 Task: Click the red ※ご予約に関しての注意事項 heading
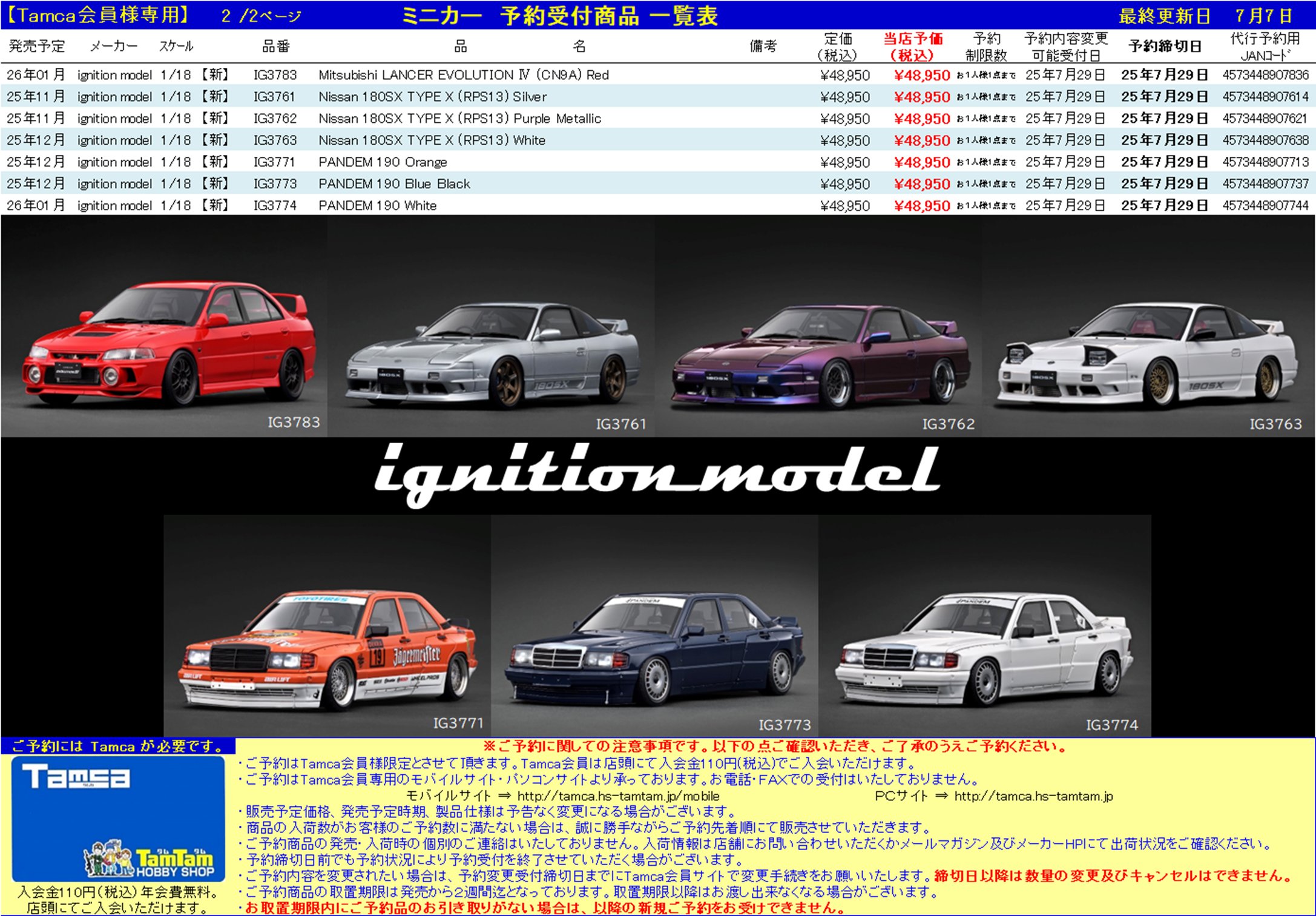776,746
